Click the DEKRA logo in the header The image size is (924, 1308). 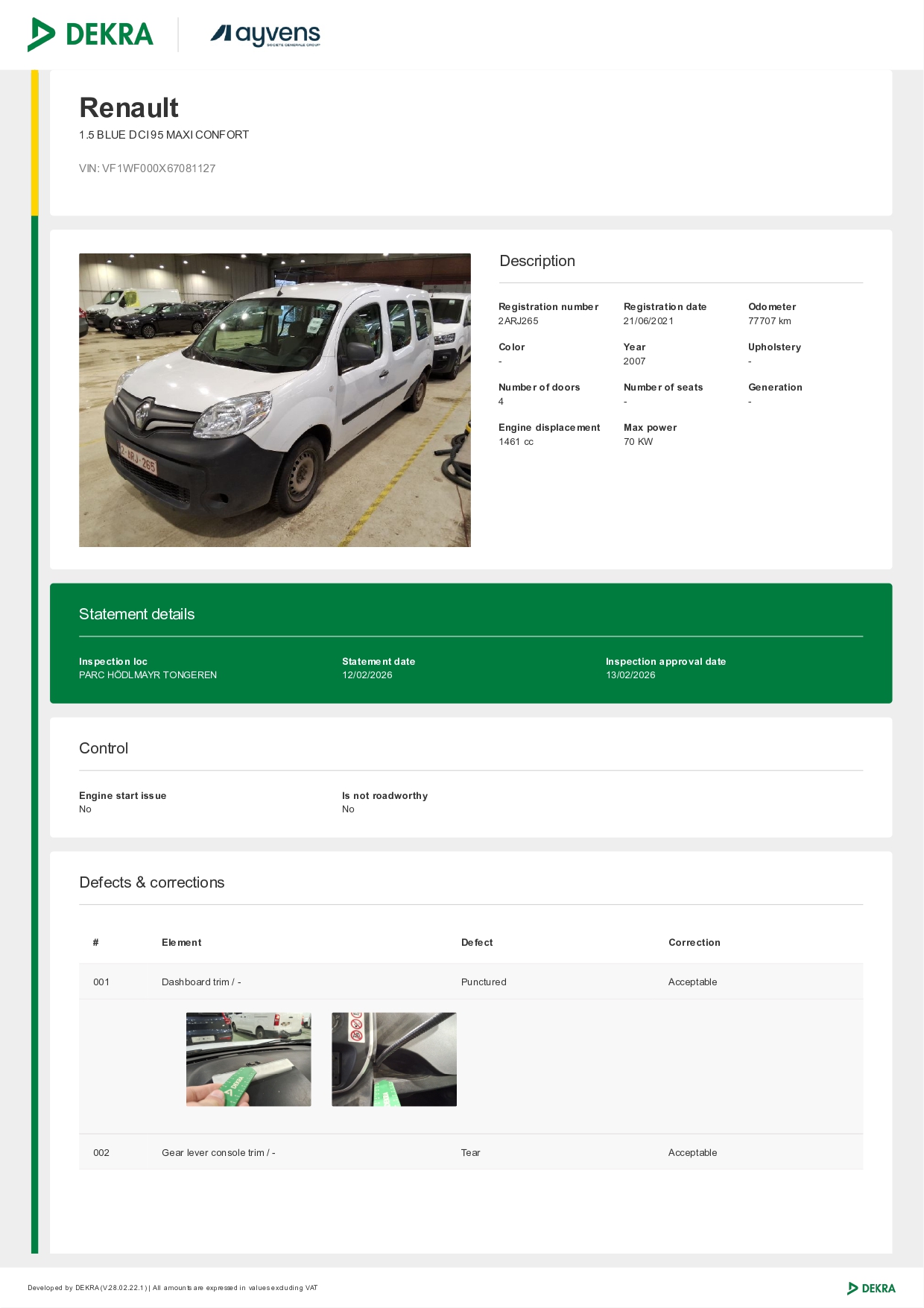pyautogui.click(x=90, y=34)
